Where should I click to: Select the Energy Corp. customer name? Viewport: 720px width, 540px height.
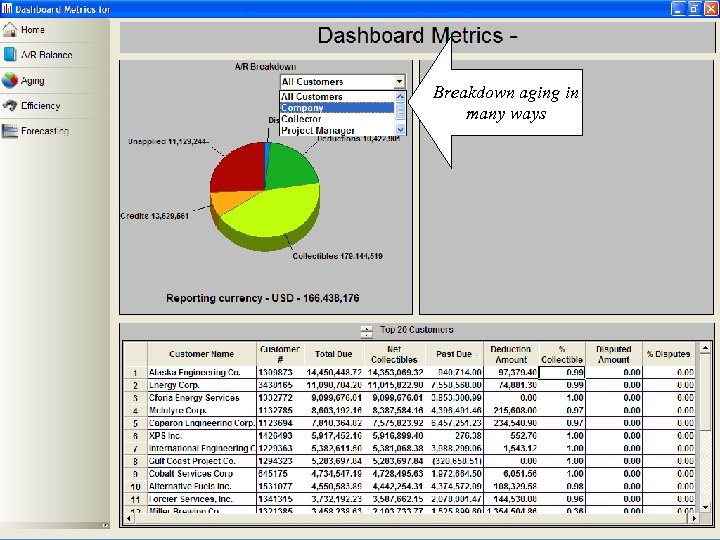click(x=174, y=385)
